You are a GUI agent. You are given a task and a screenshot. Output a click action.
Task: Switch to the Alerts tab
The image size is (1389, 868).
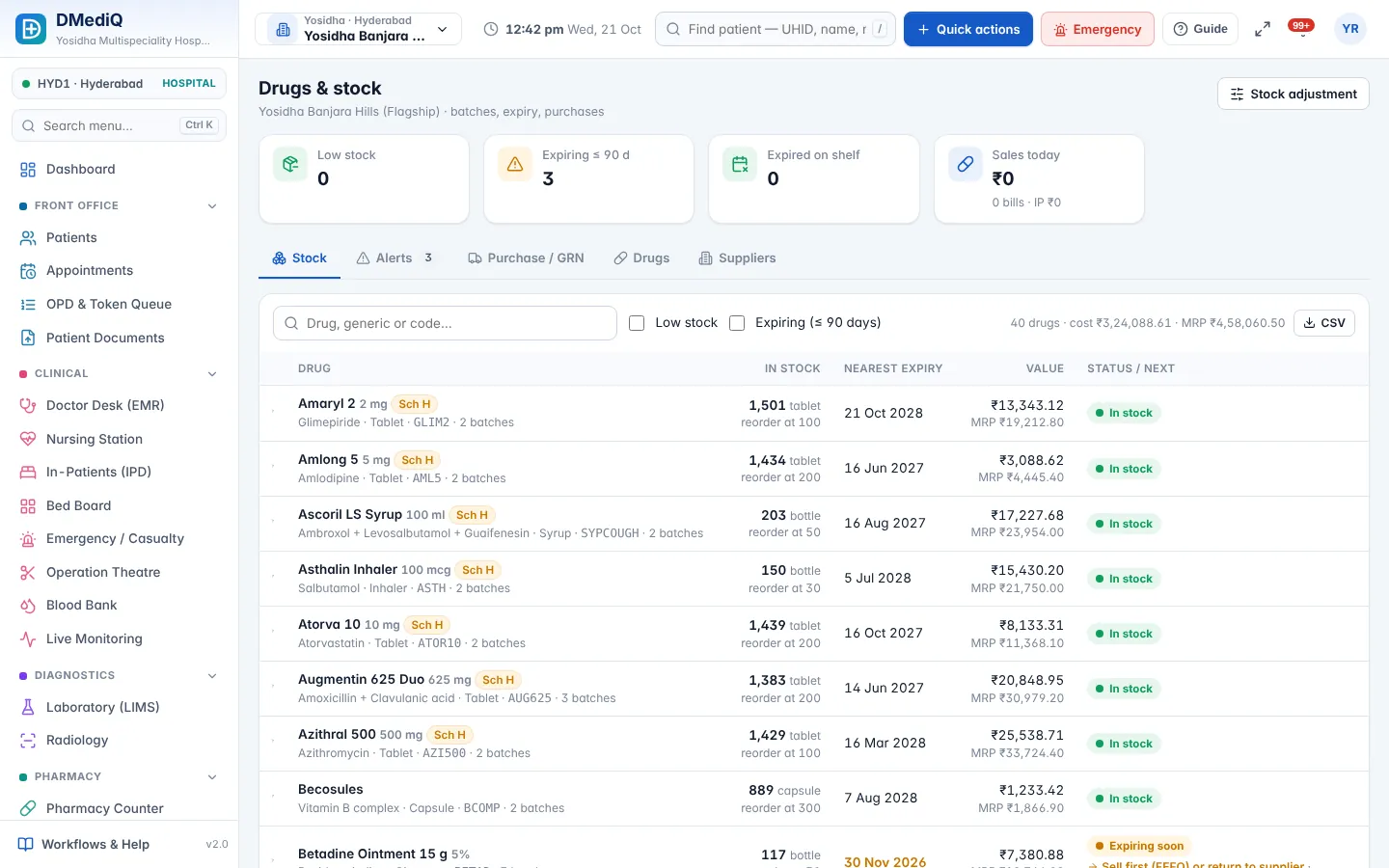pyautogui.click(x=395, y=258)
